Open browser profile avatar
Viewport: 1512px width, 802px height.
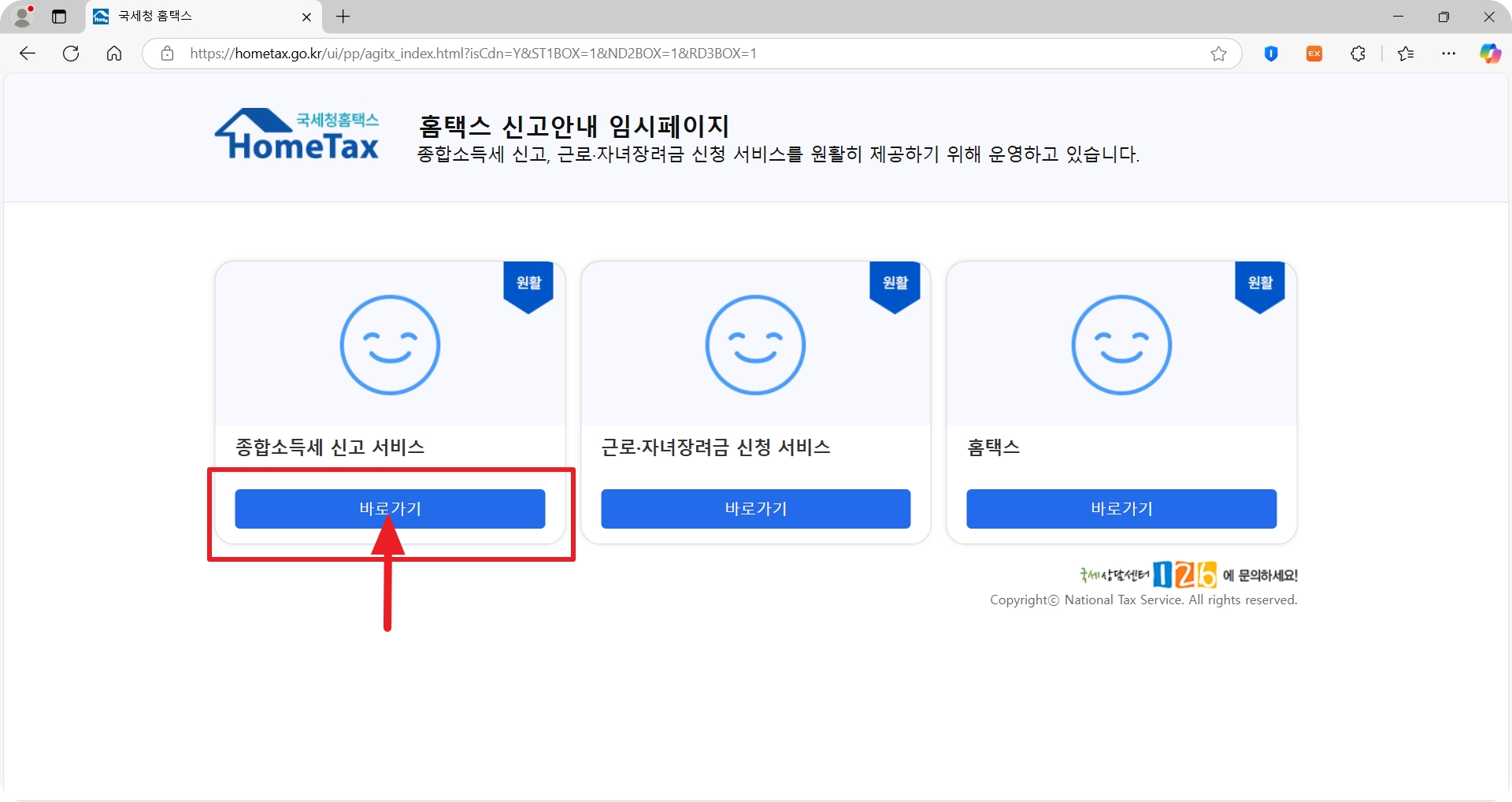pyautogui.click(x=24, y=17)
